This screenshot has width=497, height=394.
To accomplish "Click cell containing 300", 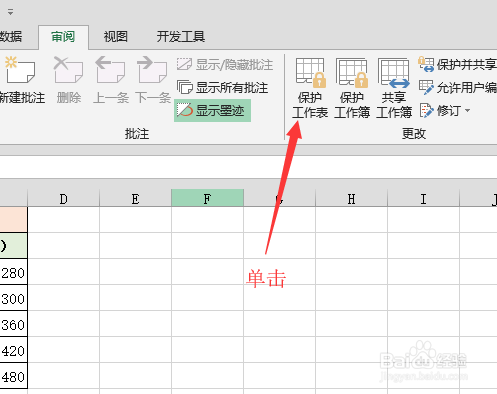I will pyautogui.click(x=13, y=298).
